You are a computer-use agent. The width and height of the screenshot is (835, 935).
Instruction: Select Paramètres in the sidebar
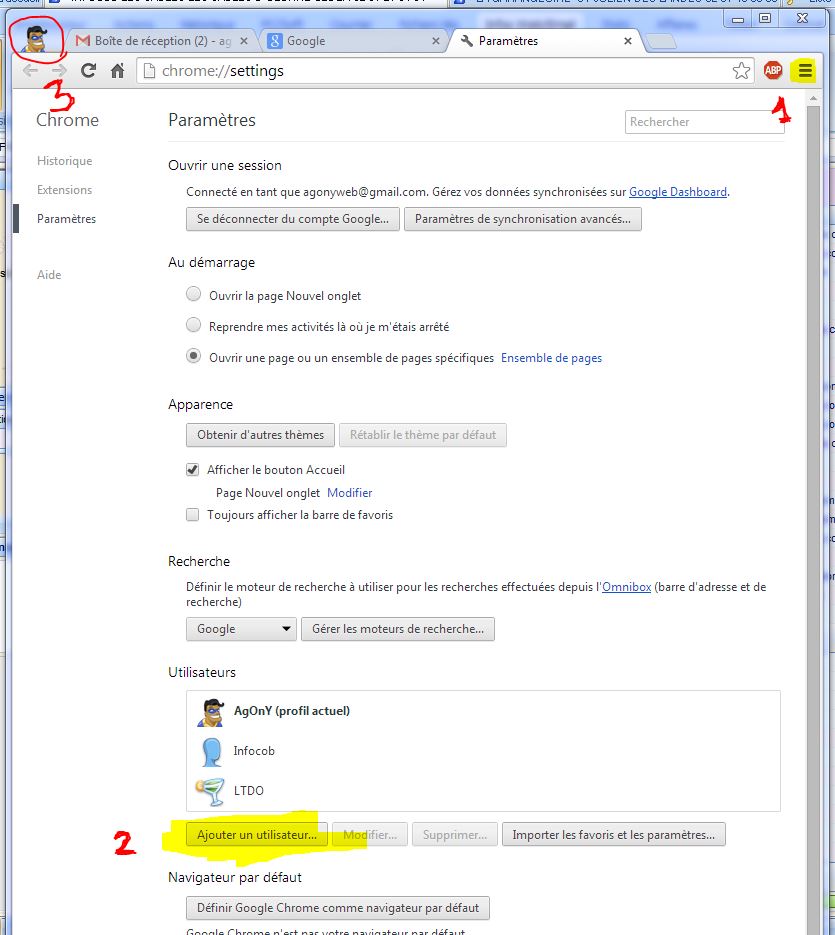point(66,219)
